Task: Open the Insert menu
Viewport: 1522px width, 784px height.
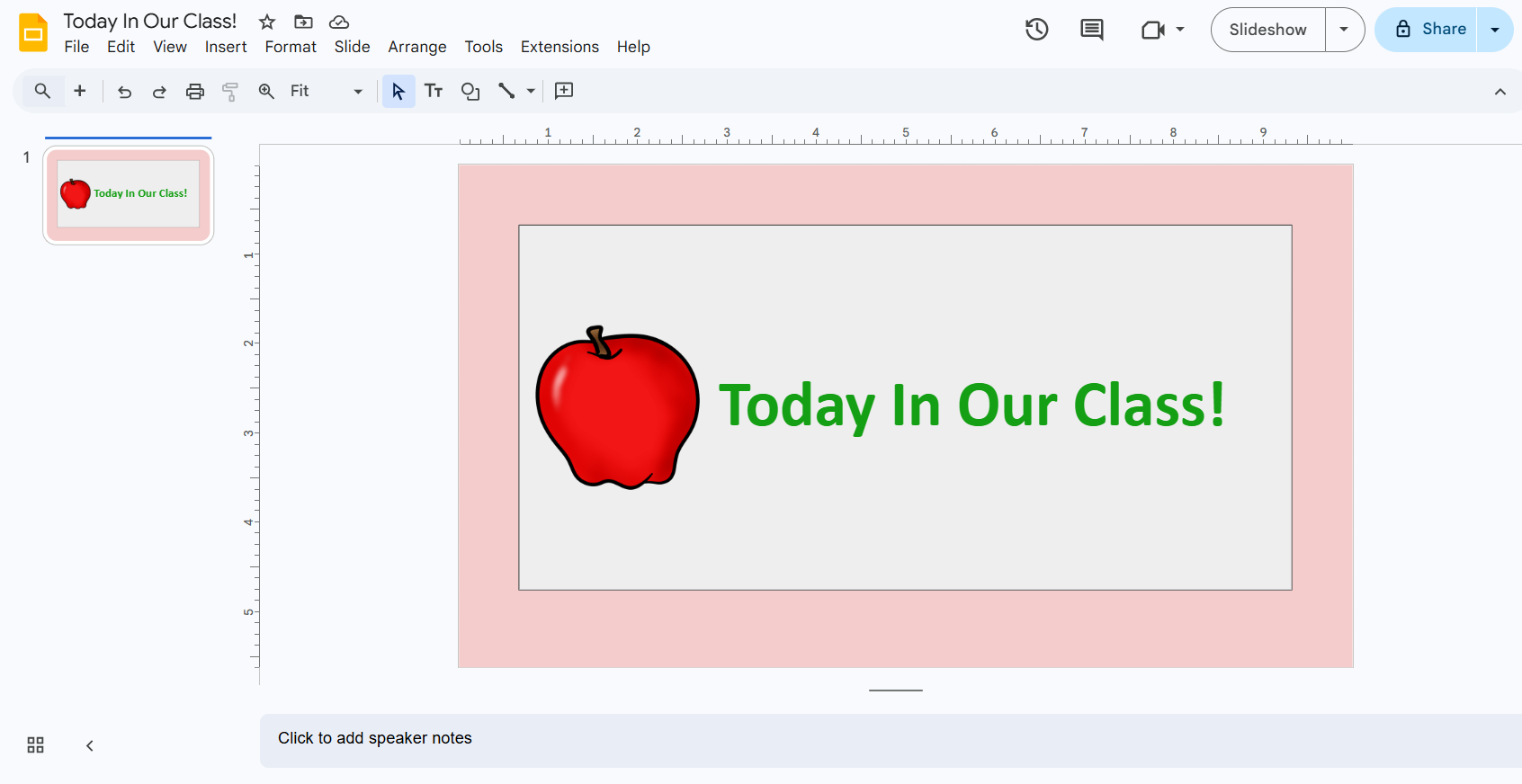Action: 225,47
